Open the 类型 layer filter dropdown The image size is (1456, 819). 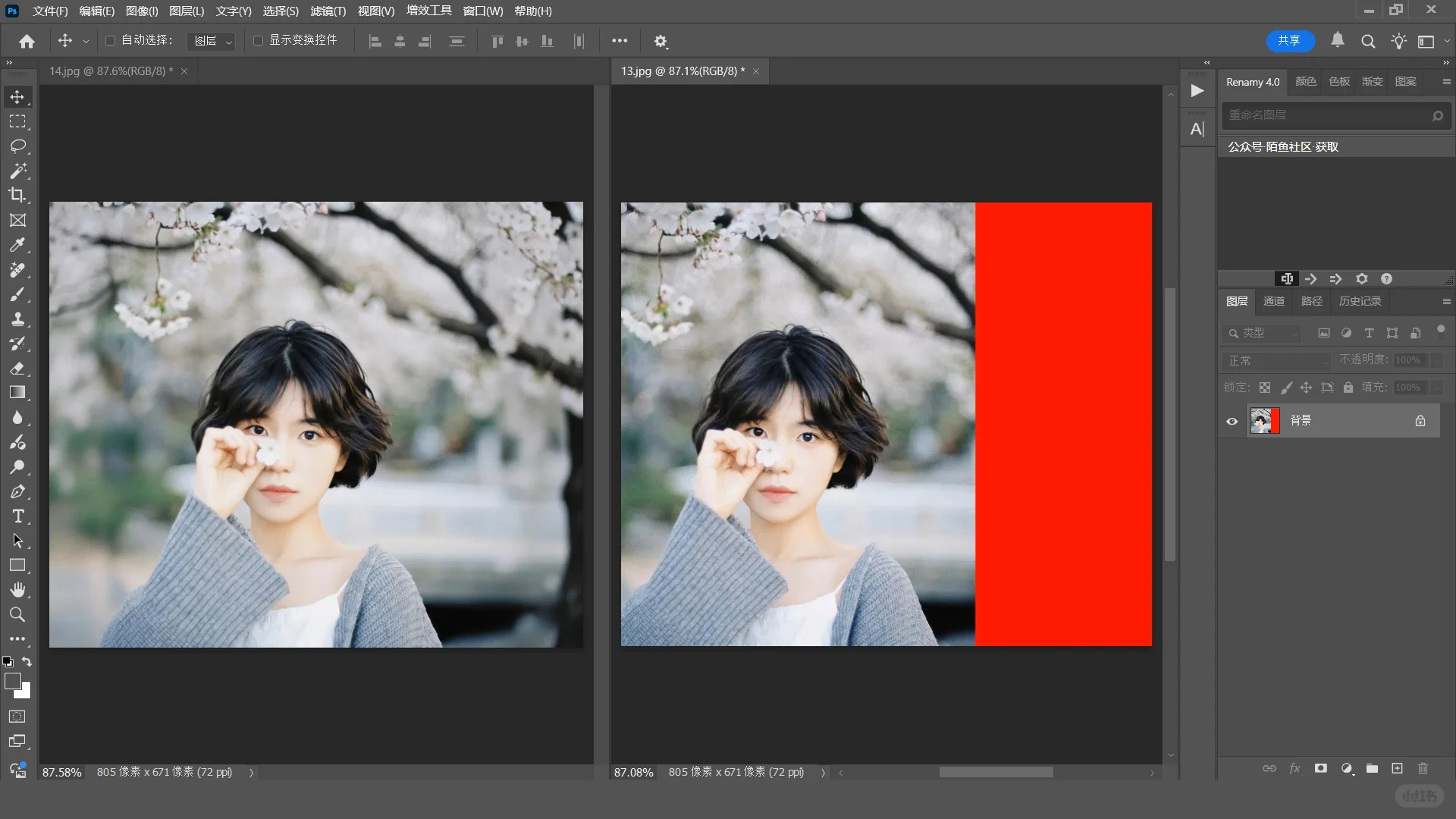[x=1263, y=333]
